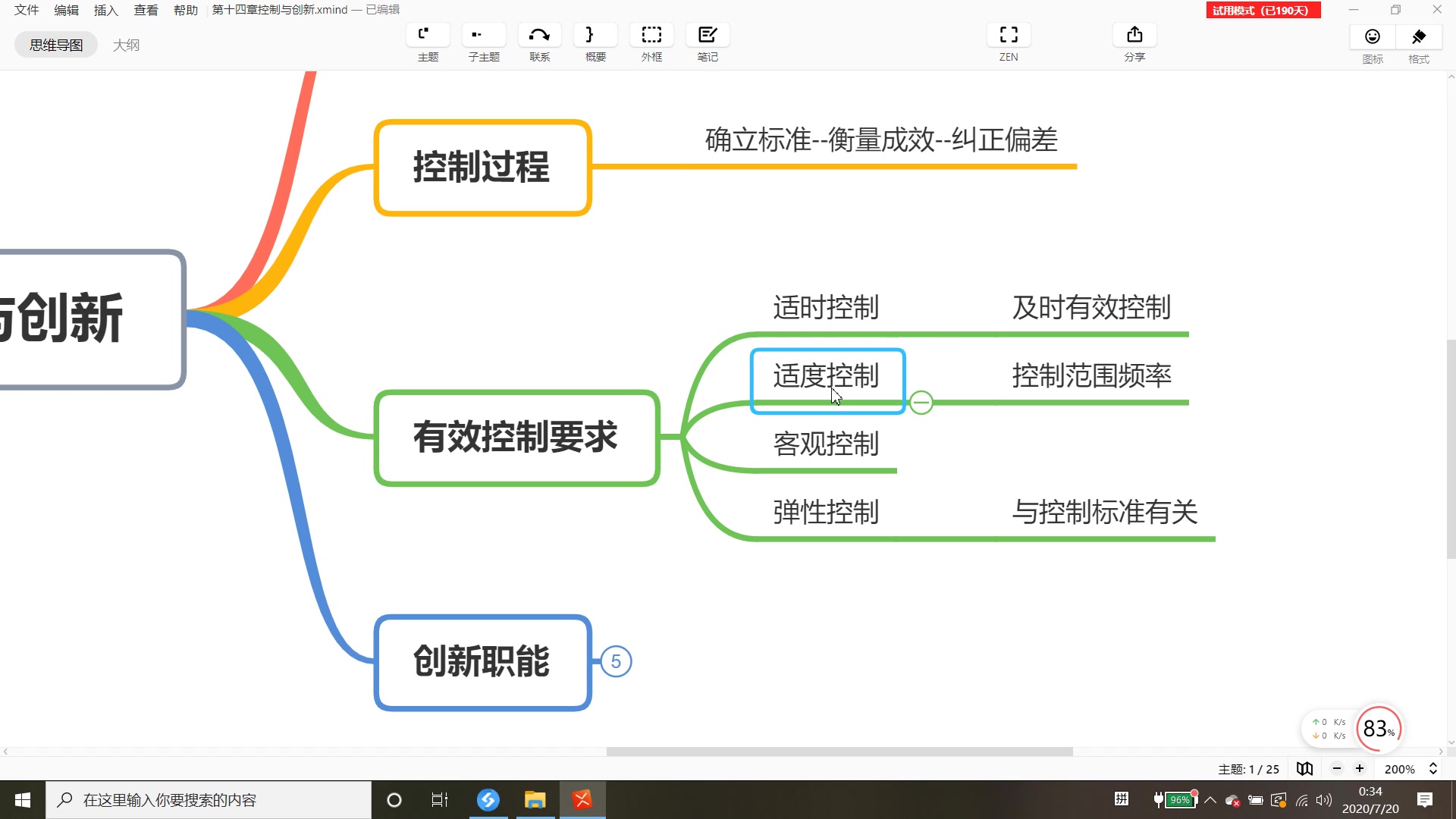
Task: Select the 控制过程 topic
Action: click(x=482, y=168)
